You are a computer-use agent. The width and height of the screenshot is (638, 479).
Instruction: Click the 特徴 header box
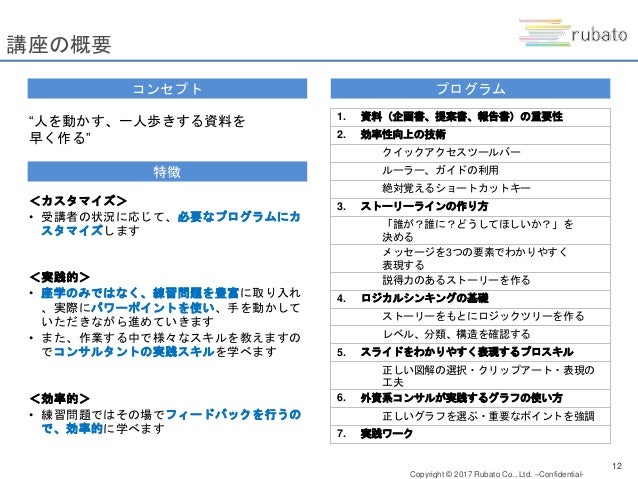pos(167,171)
